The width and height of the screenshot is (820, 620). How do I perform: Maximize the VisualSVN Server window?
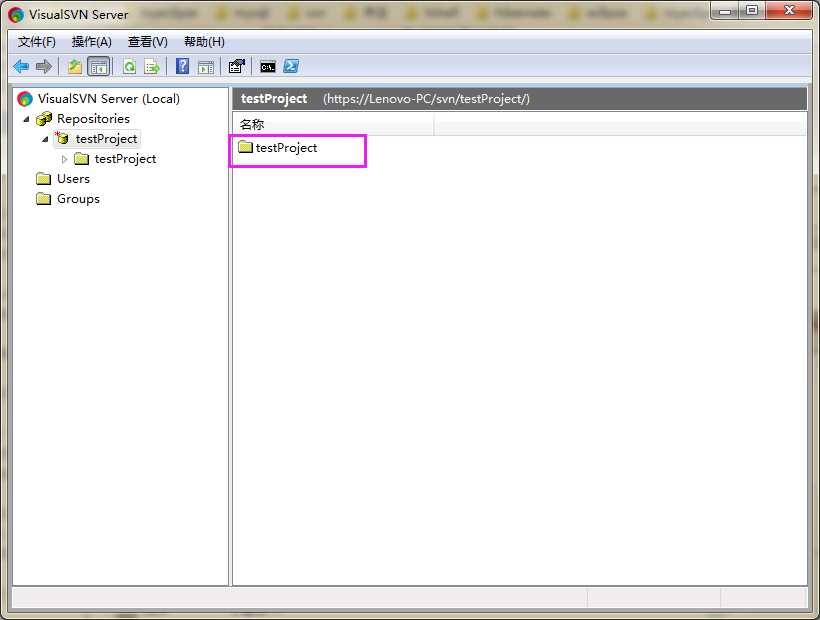coord(752,11)
